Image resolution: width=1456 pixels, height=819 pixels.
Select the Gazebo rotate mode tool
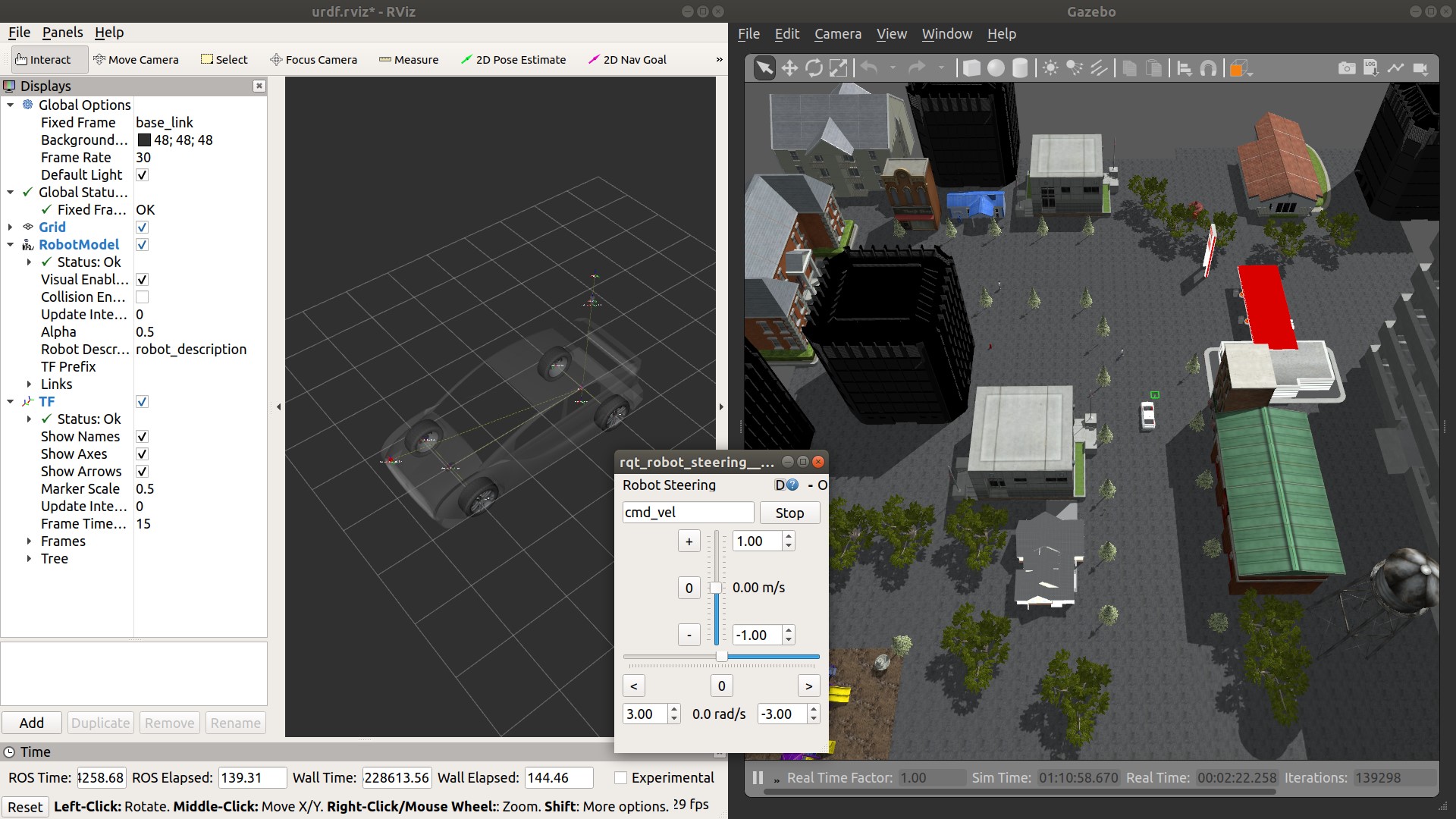click(x=814, y=68)
